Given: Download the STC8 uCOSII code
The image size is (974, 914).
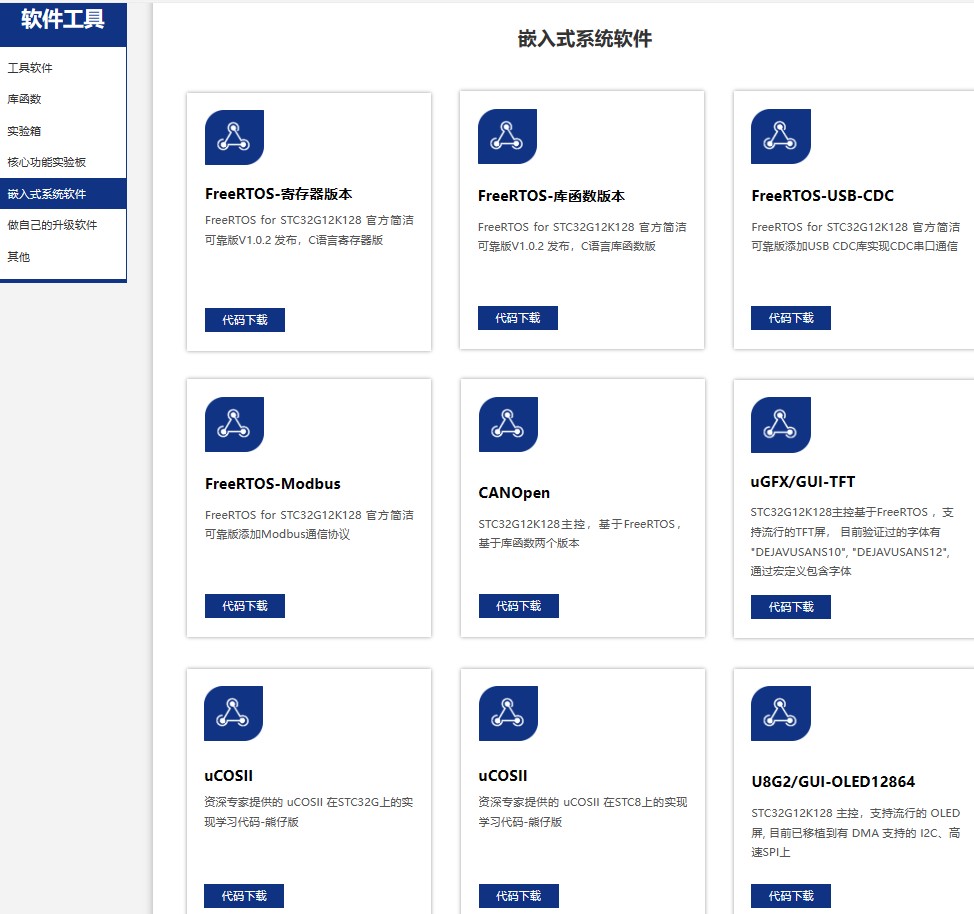Looking at the screenshot, I should point(519,895).
